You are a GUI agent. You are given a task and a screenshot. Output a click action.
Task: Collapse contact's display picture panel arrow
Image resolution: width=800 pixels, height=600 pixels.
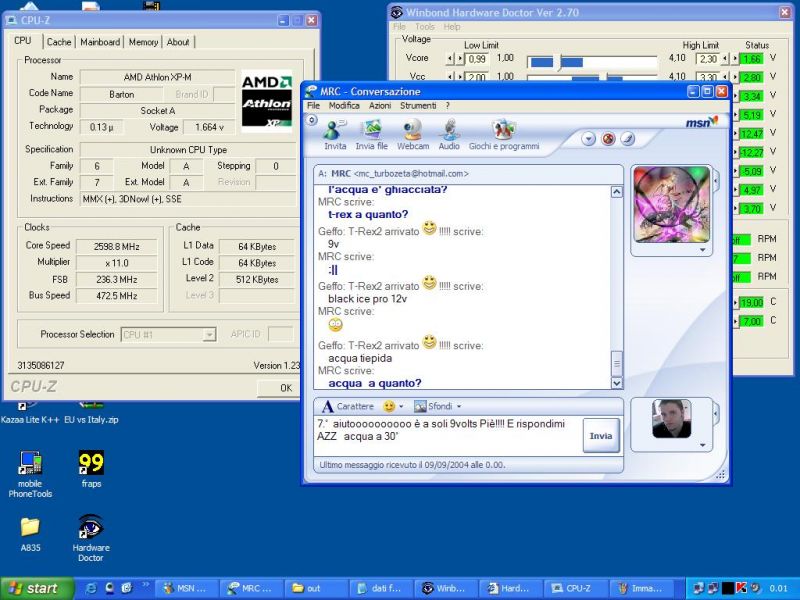tap(716, 180)
